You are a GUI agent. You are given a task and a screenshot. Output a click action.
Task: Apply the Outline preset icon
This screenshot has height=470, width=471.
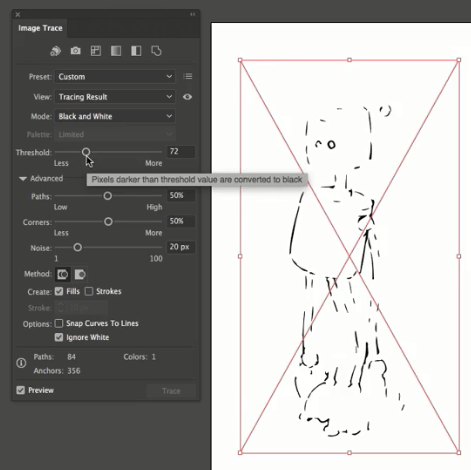point(156,51)
